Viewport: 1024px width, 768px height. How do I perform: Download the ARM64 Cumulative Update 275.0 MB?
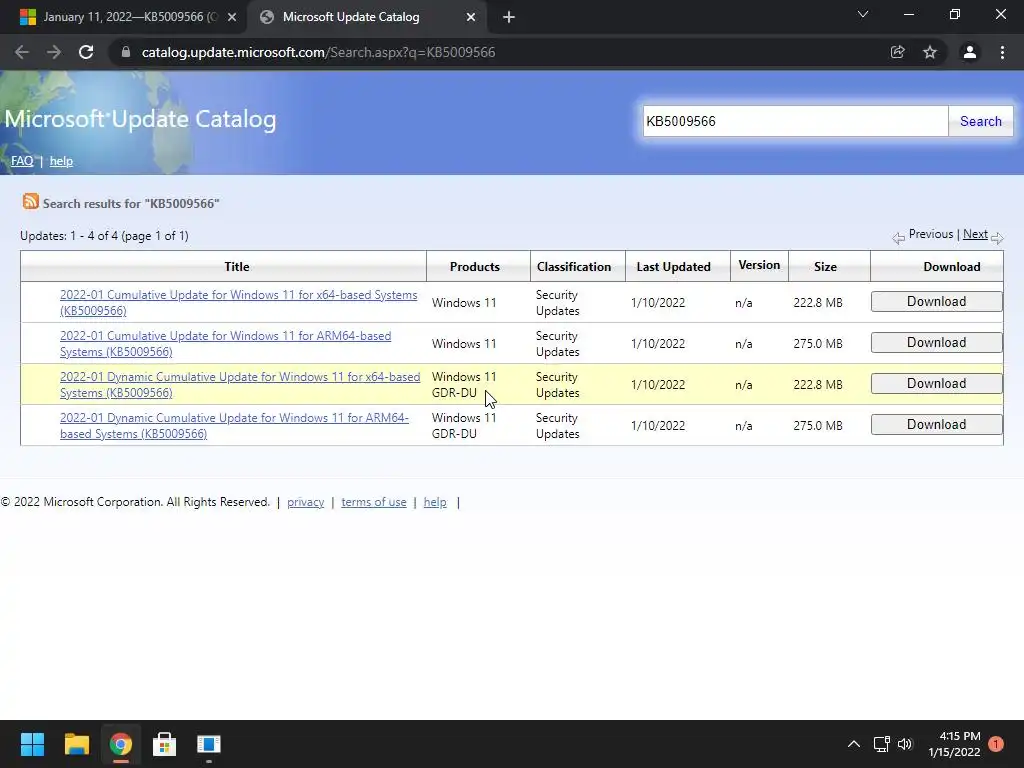tap(936, 343)
